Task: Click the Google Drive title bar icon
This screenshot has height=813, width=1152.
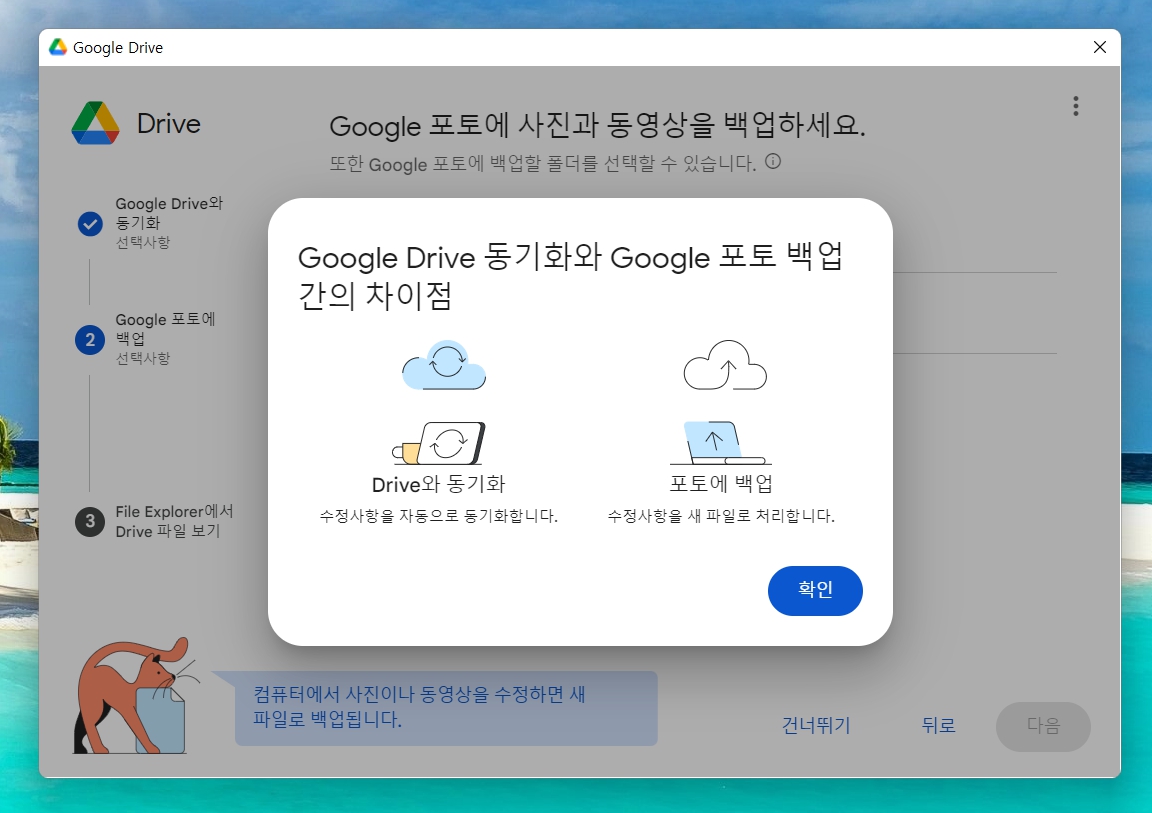Action: click(57, 47)
